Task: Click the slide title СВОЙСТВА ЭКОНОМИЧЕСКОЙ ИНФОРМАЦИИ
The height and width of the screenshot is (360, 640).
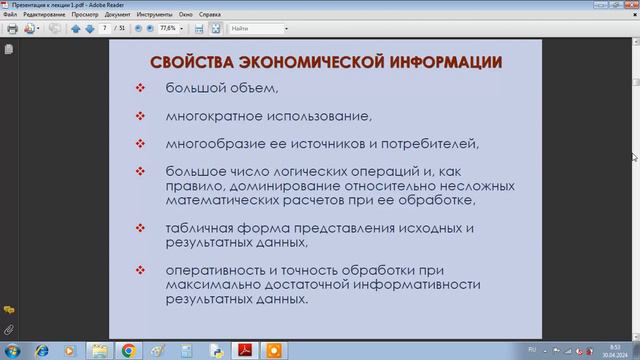Action: pos(326,62)
